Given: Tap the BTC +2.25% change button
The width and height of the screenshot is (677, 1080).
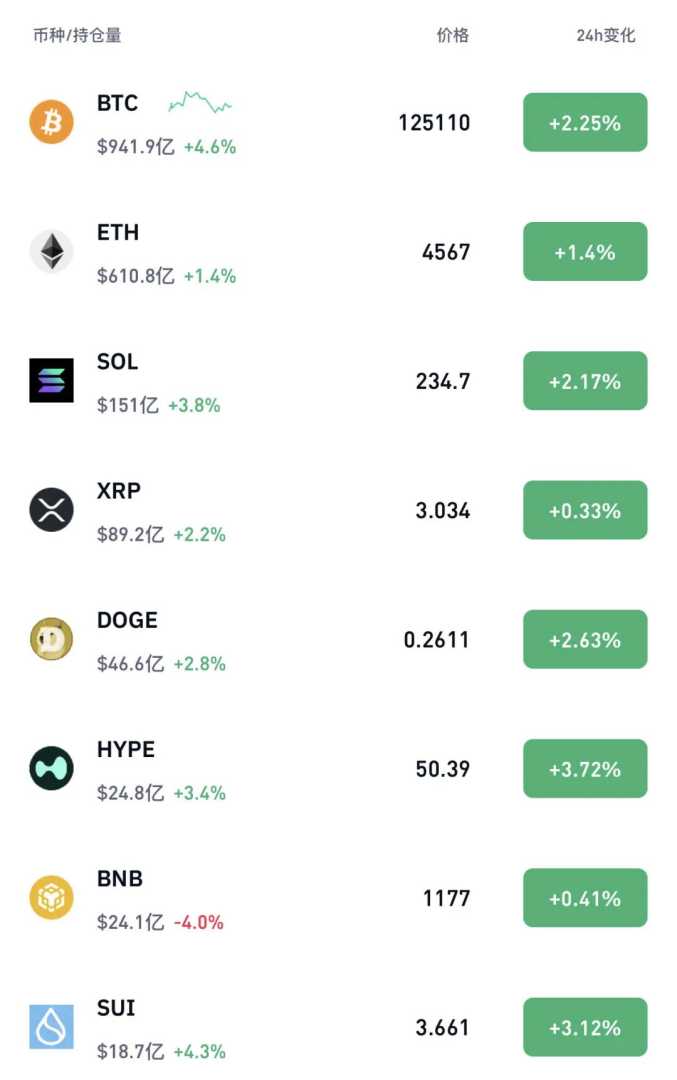Looking at the screenshot, I should tap(585, 123).
